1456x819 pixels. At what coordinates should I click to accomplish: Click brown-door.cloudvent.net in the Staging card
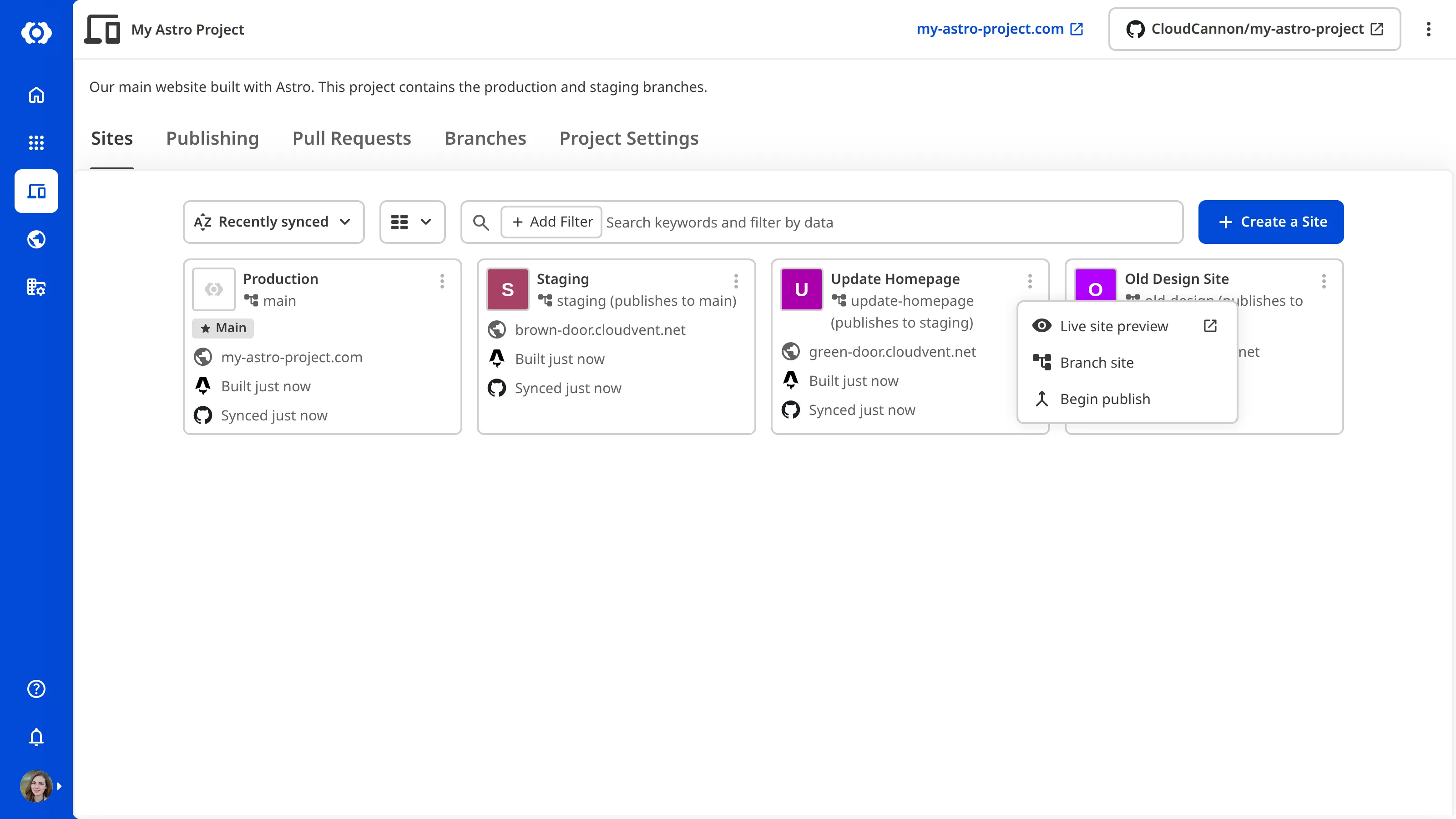pos(600,329)
